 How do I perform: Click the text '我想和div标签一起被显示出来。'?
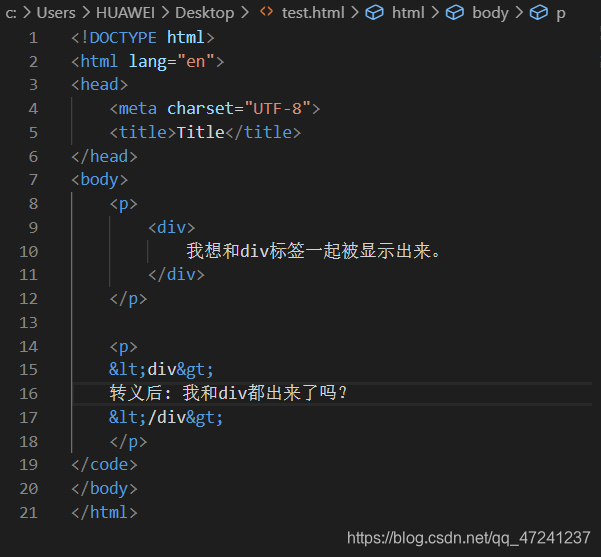[x=314, y=251]
